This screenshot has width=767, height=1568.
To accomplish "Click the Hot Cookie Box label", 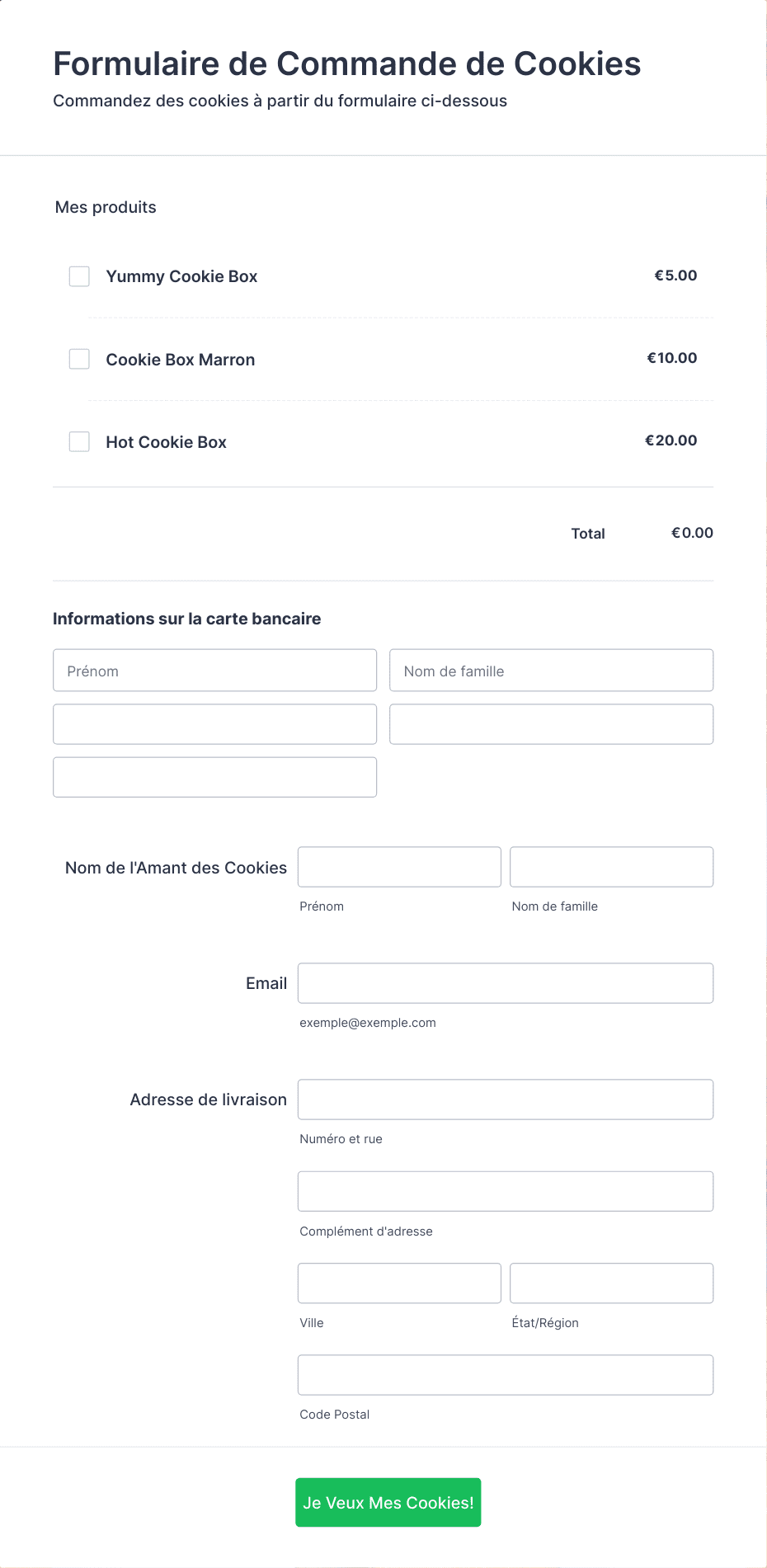I will coord(166,442).
